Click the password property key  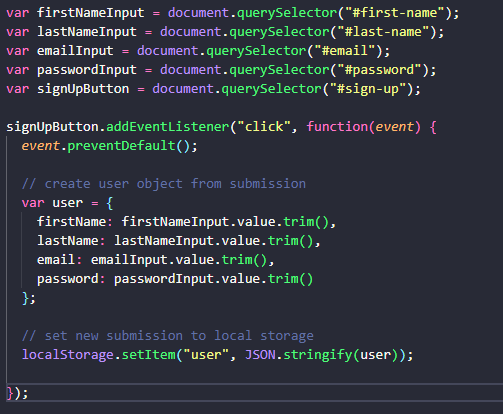coord(68,279)
